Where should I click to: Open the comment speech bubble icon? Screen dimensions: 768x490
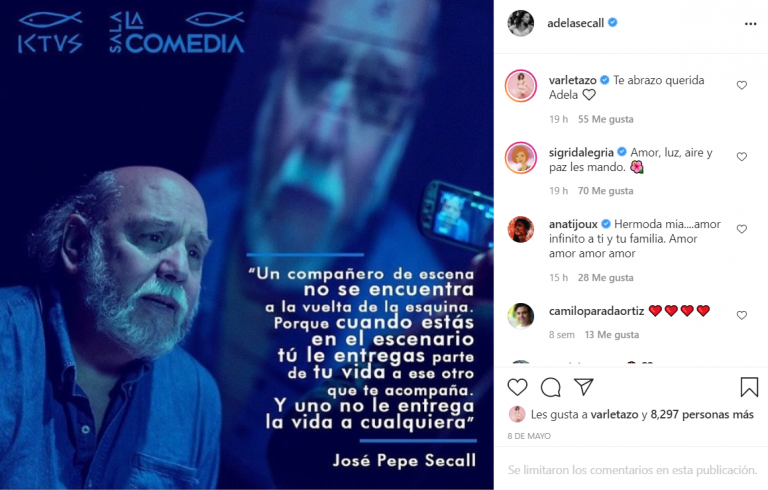coord(551,387)
